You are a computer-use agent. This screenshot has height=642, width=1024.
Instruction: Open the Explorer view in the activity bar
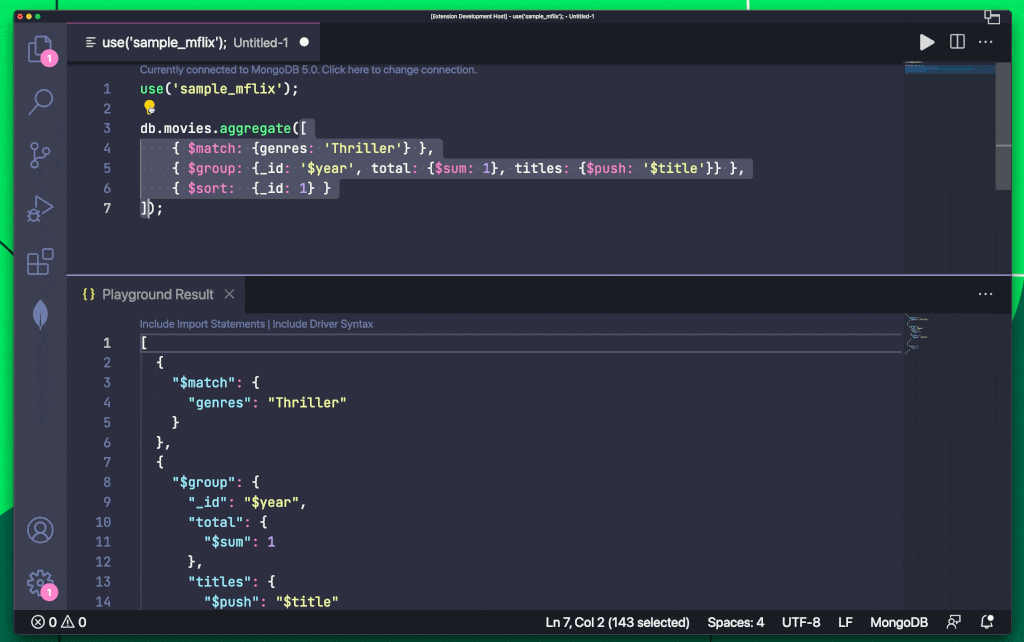click(x=40, y=50)
